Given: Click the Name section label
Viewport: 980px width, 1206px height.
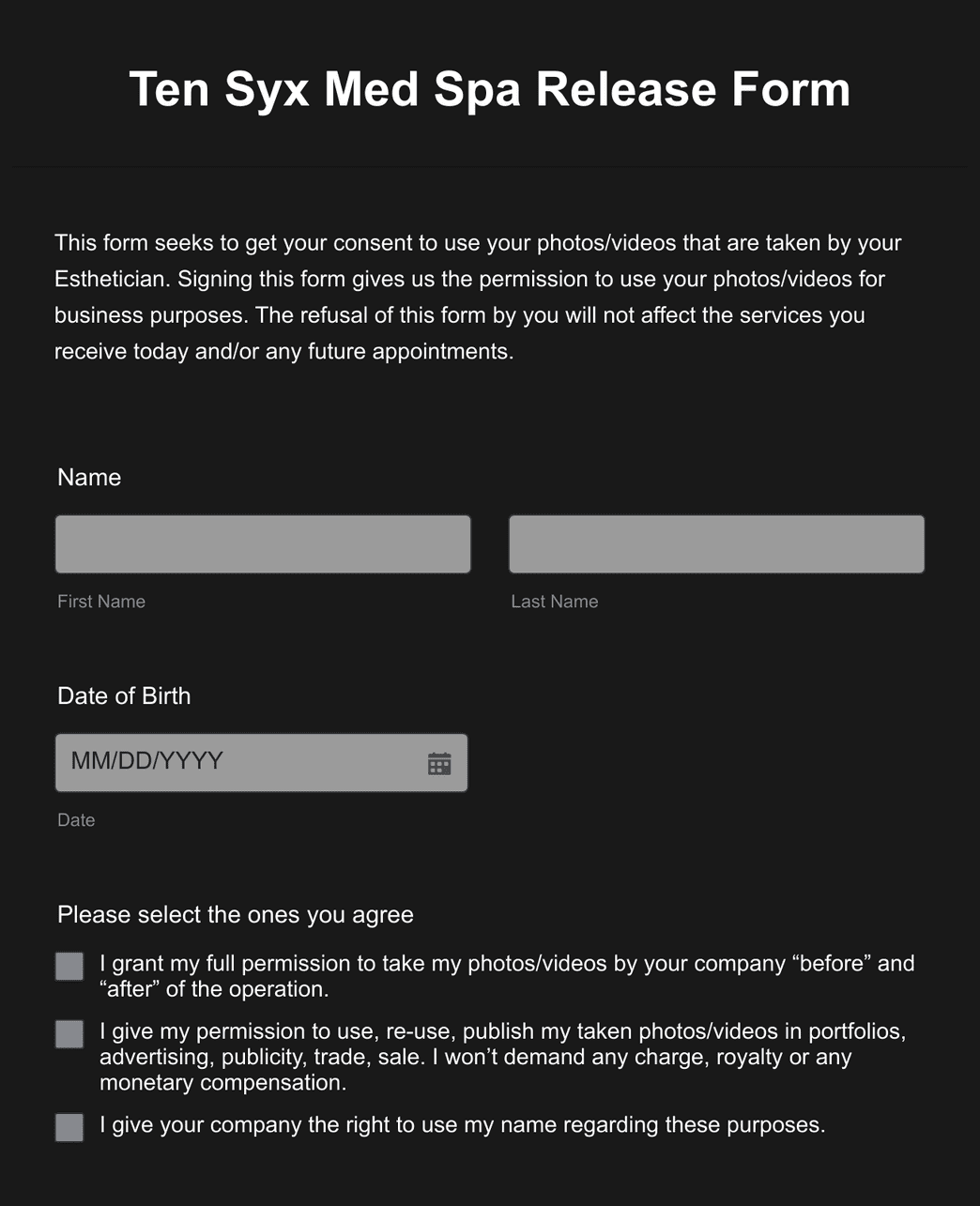Looking at the screenshot, I should [89, 478].
